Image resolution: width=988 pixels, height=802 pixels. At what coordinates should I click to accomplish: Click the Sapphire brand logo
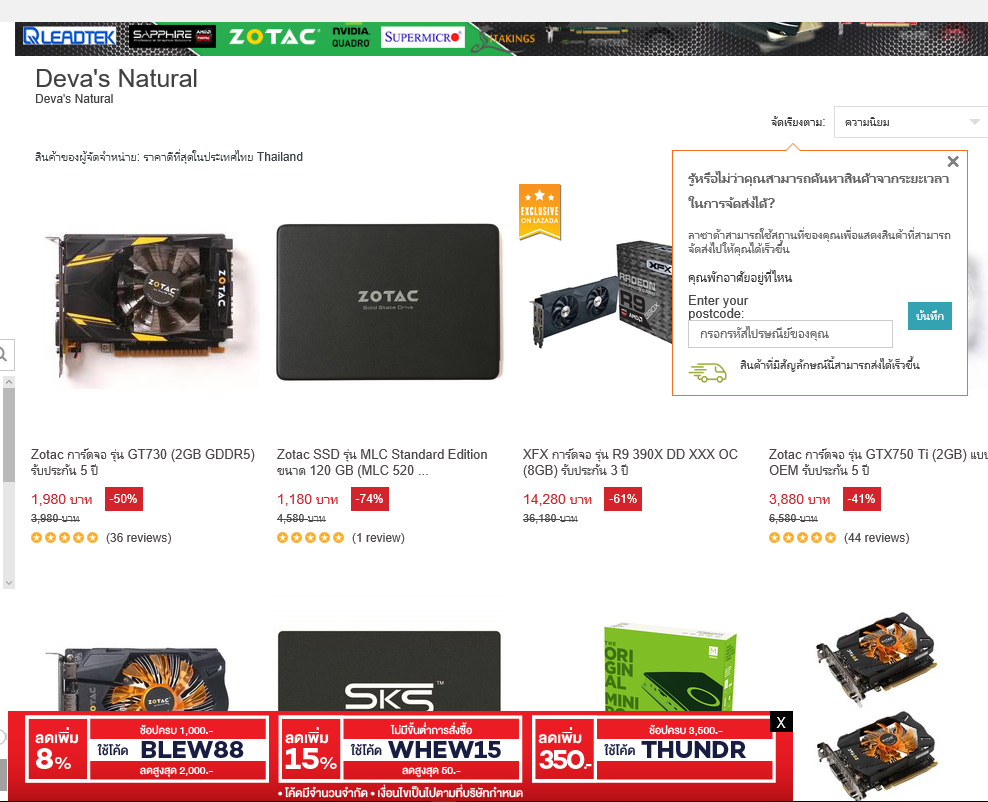[172, 37]
